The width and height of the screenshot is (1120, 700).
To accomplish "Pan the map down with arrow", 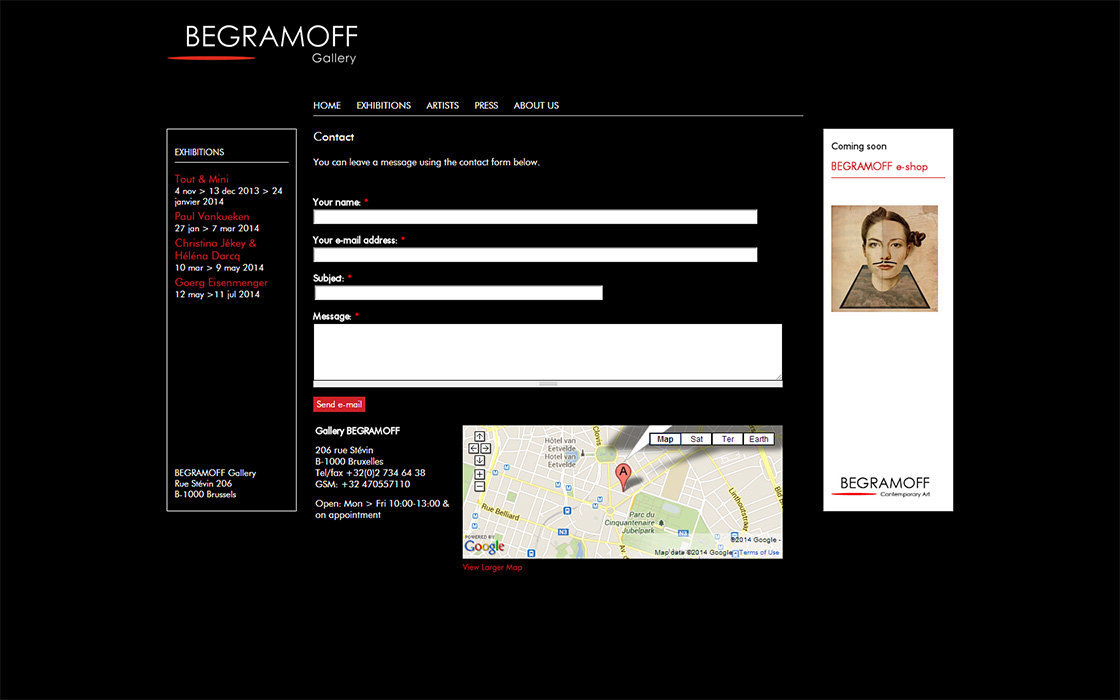I will (479, 460).
